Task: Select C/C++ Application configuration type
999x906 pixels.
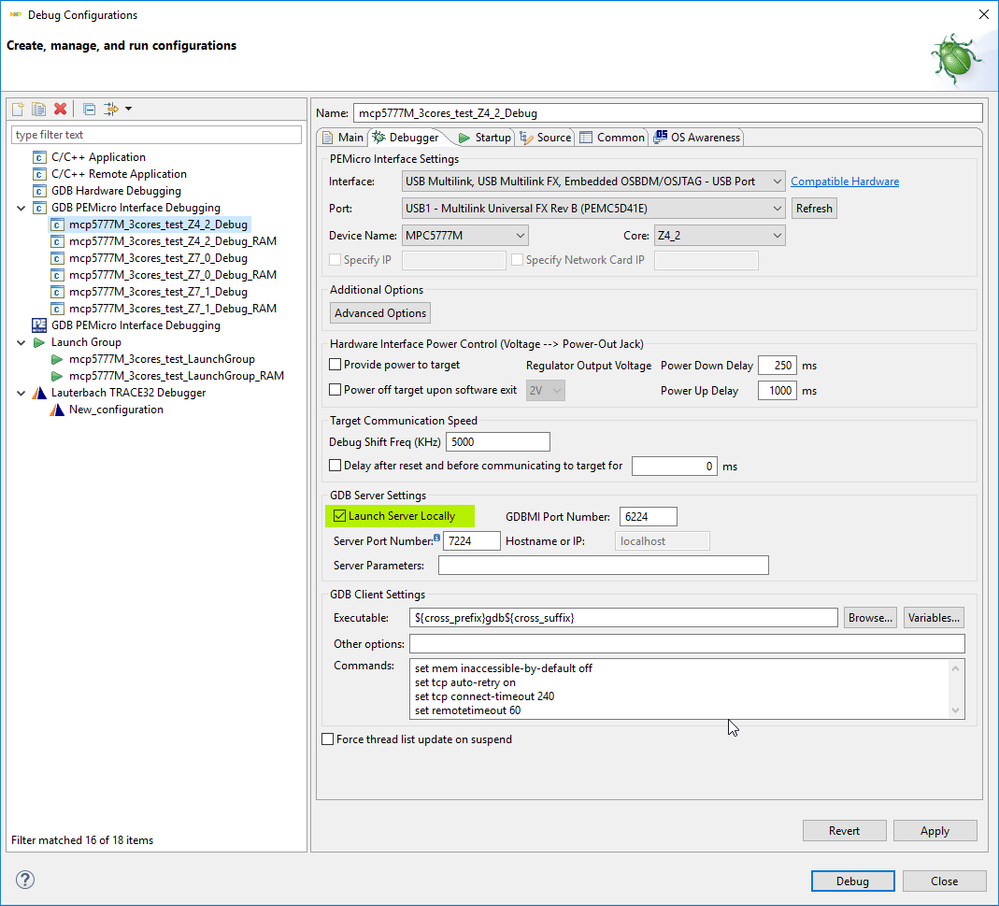Action: 98,157
